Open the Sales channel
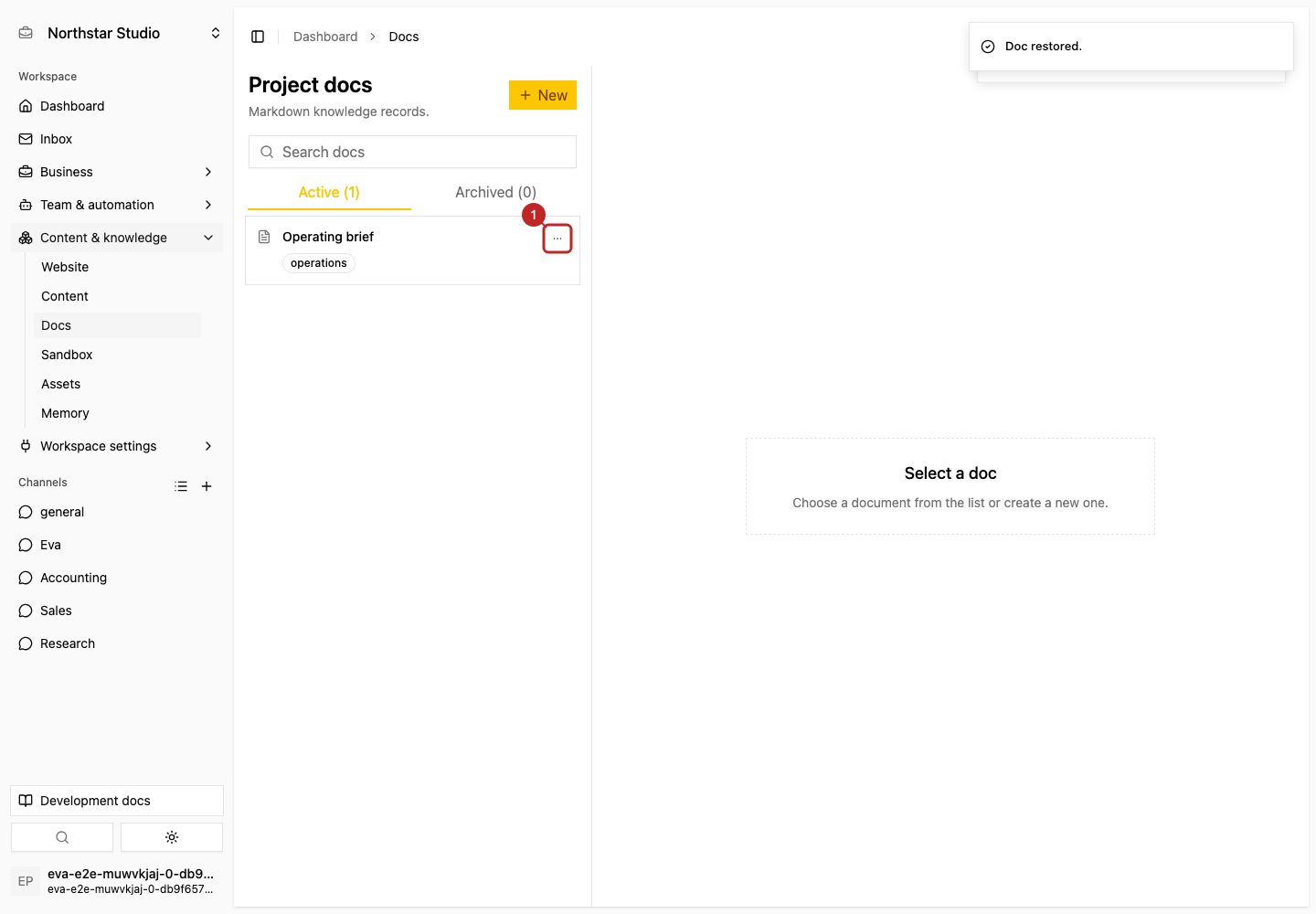The width and height of the screenshot is (1316, 914). (117, 611)
